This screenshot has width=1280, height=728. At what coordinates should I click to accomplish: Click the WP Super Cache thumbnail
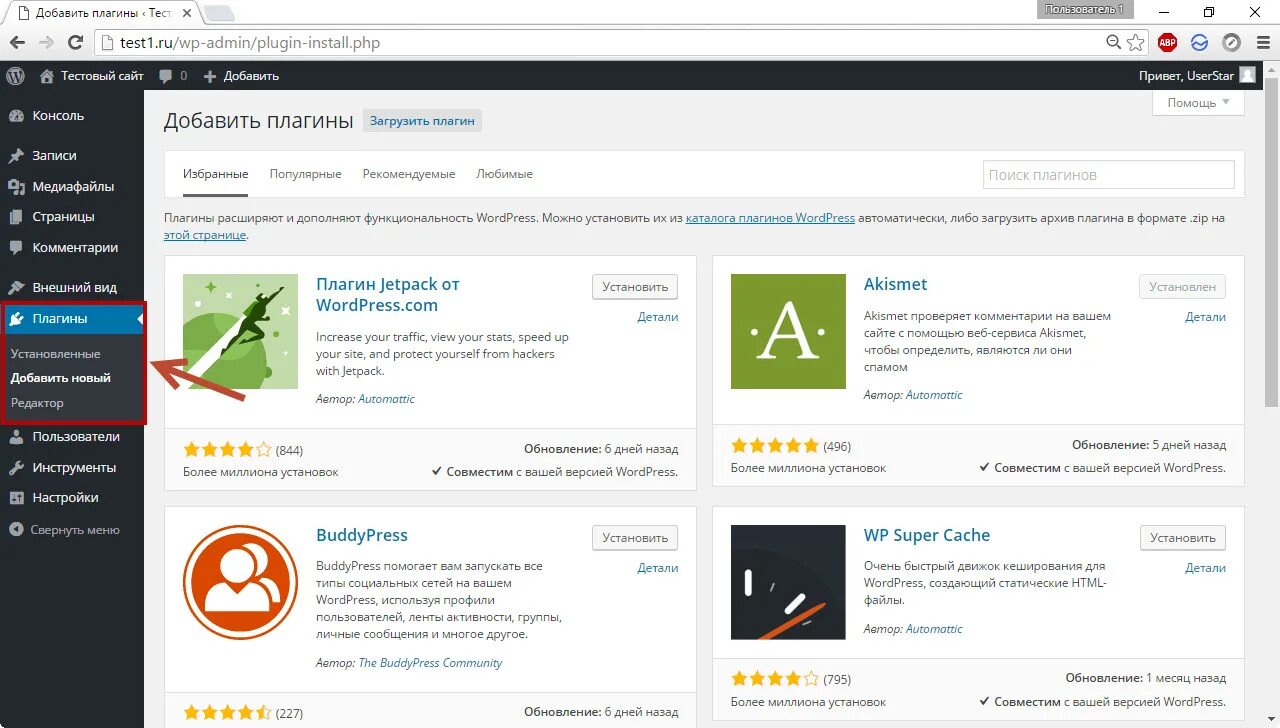click(x=788, y=582)
